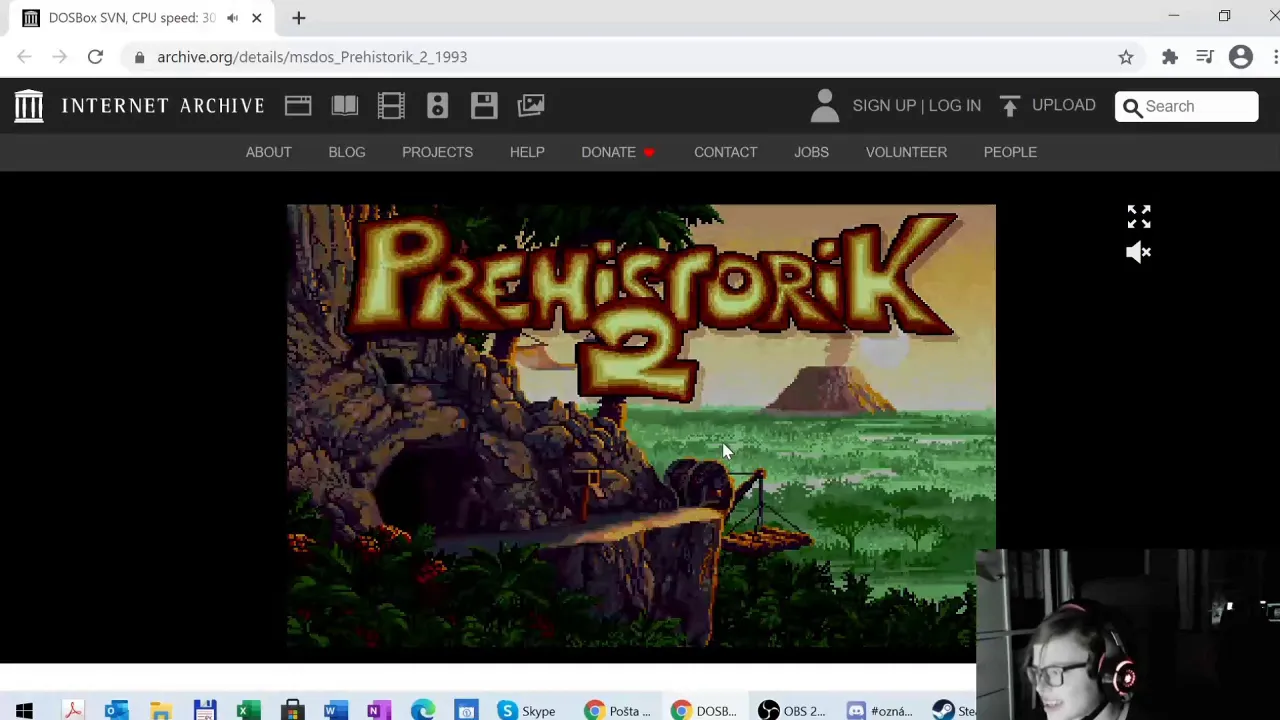Open the ABOUT menu item
1280x720 pixels.
[x=269, y=152]
